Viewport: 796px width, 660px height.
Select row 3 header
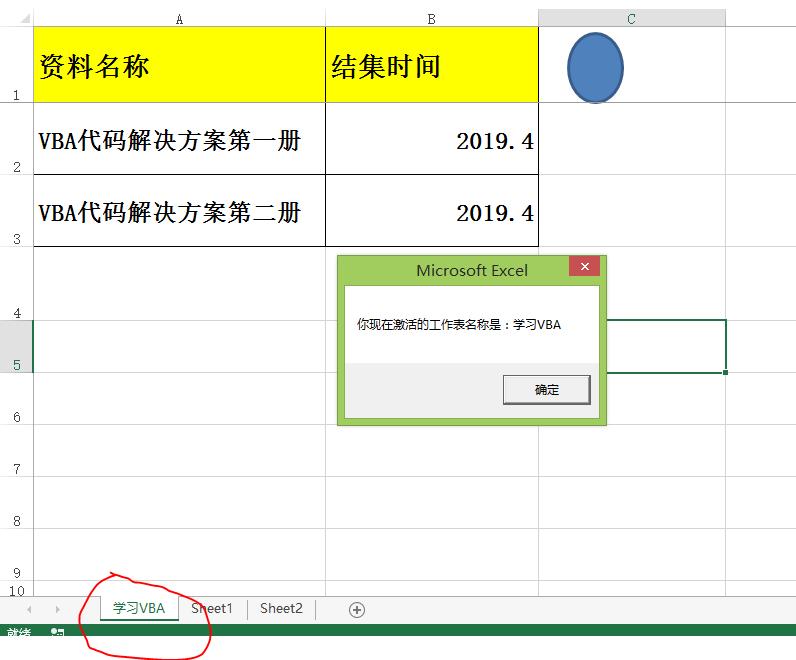coord(16,211)
